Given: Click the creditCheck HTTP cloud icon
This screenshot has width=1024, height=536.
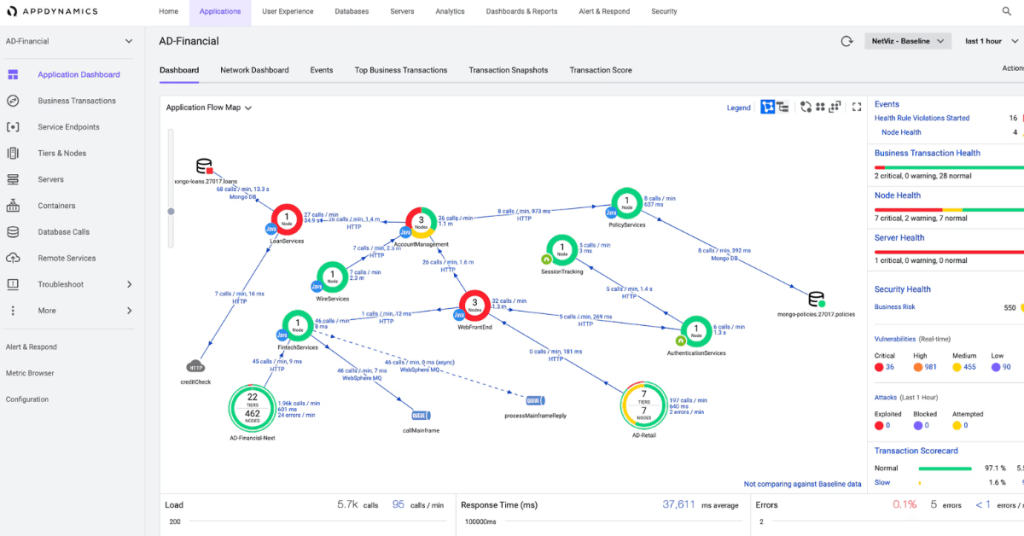Looking at the screenshot, I should point(196,367).
